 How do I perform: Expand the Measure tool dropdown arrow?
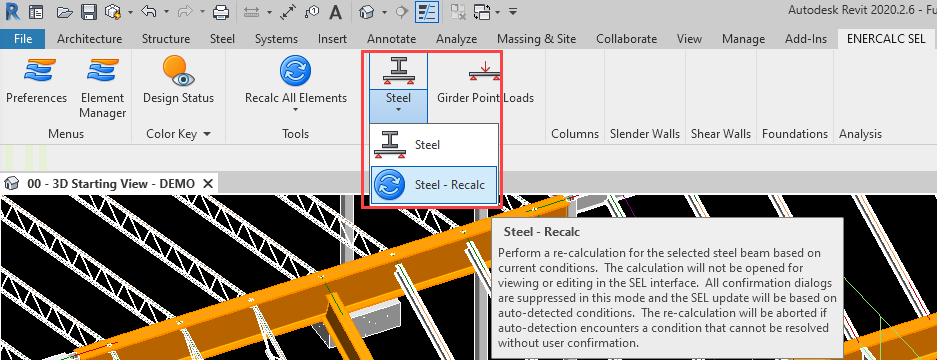click(269, 11)
